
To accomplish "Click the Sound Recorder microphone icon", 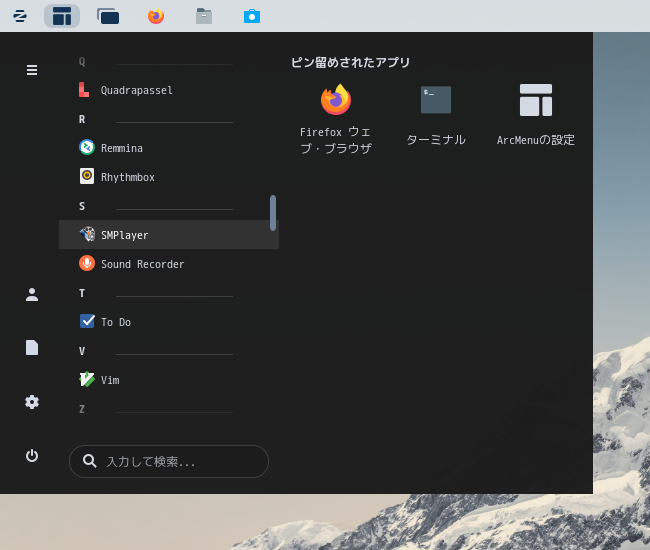I will coord(87,263).
